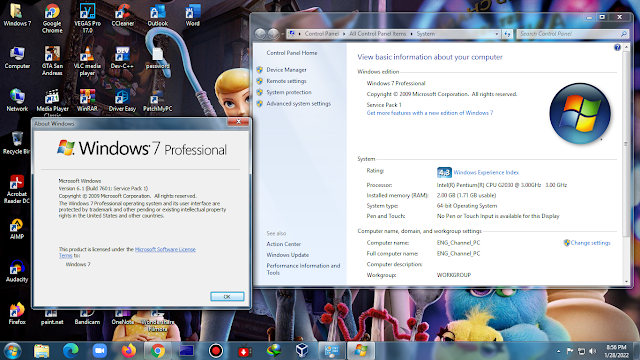
Task: Expand the address bar history dropdown
Action: pyautogui.click(x=496, y=34)
